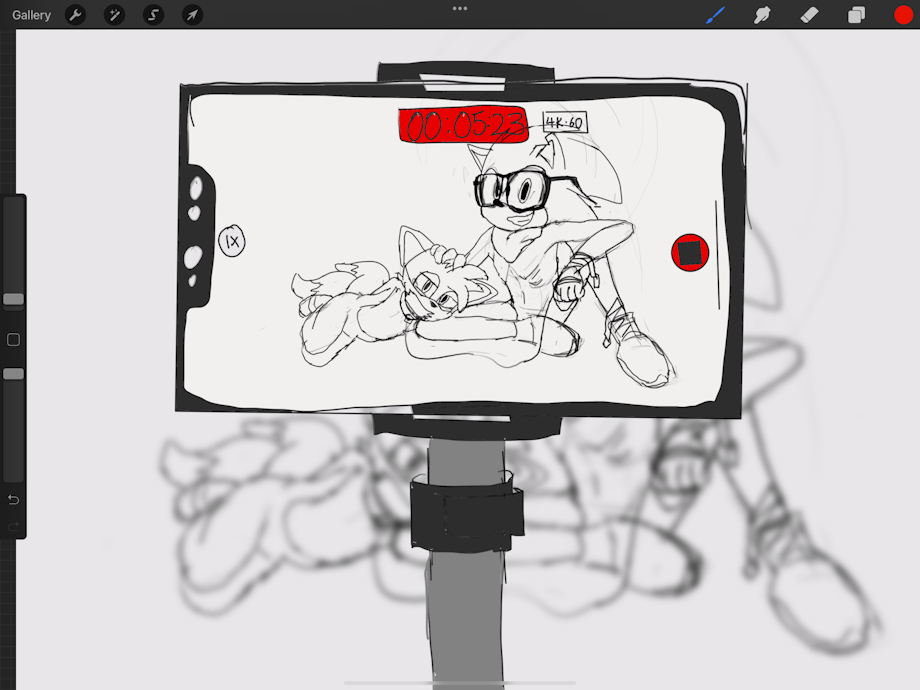Tap the three-dot multitasking menu
Screen dimensions: 920x690
tap(460, 9)
